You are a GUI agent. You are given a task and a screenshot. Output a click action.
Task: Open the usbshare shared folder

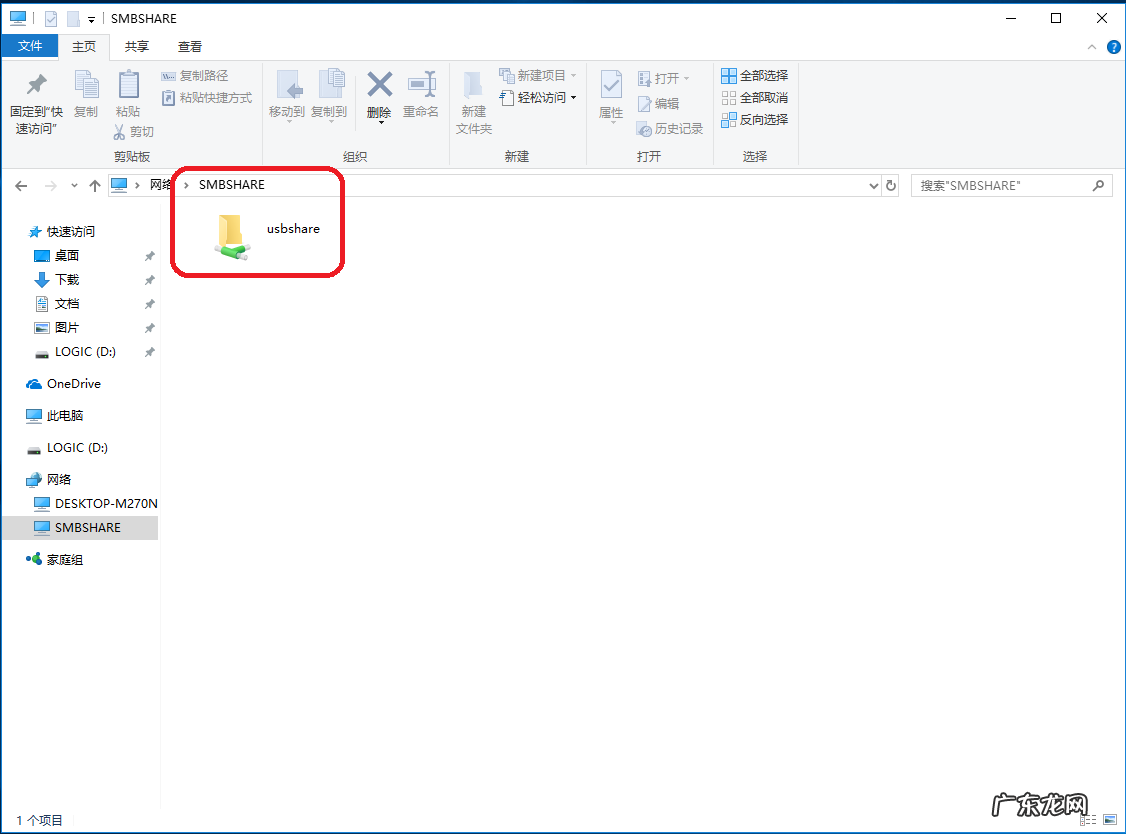pos(267,236)
